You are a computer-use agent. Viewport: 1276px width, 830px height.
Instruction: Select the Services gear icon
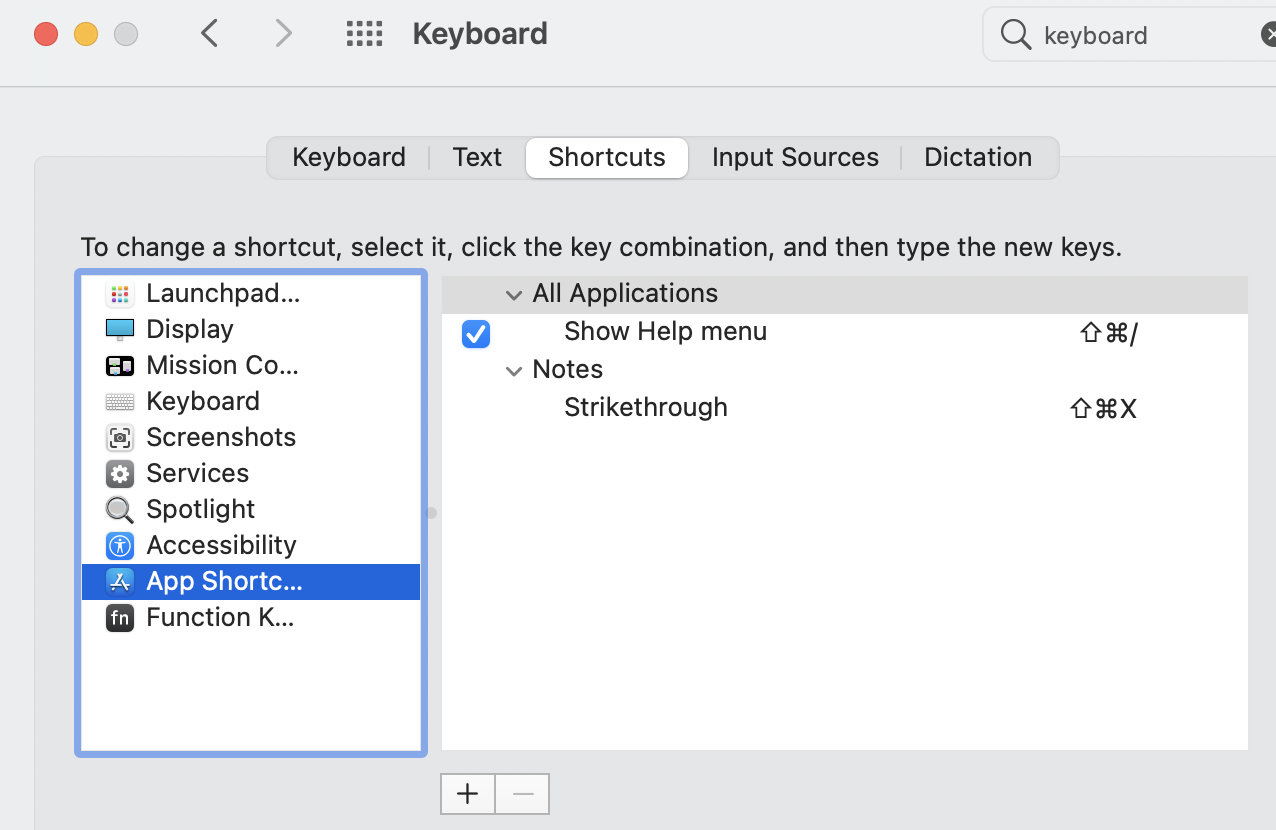(x=120, y=473)
